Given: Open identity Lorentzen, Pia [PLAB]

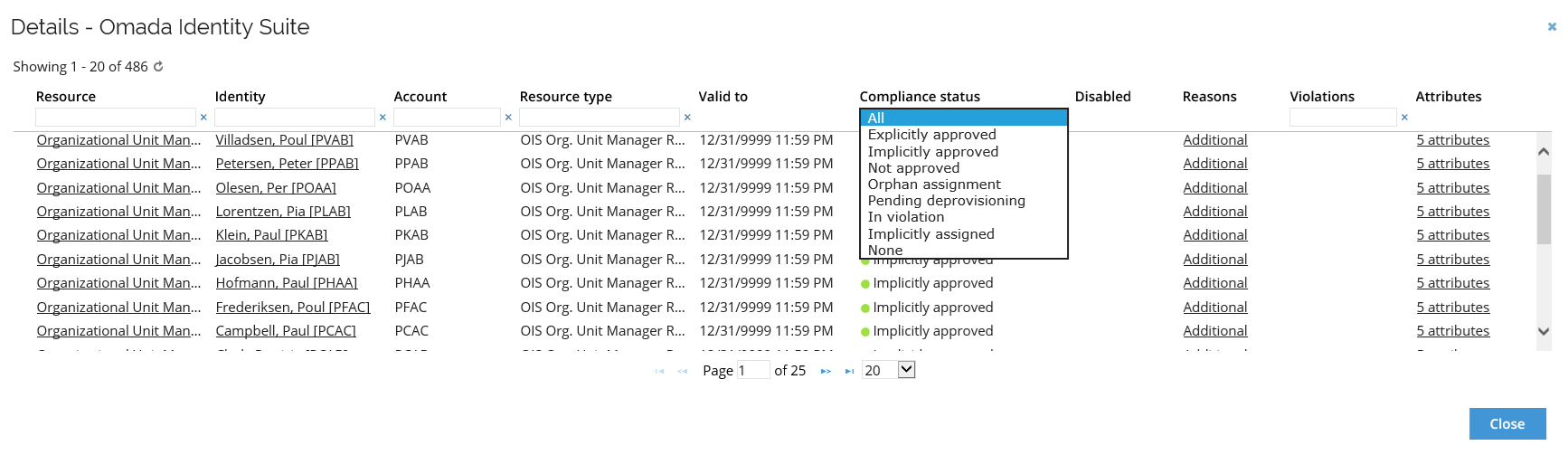Looking at the screenshot, I should [283, 212].
